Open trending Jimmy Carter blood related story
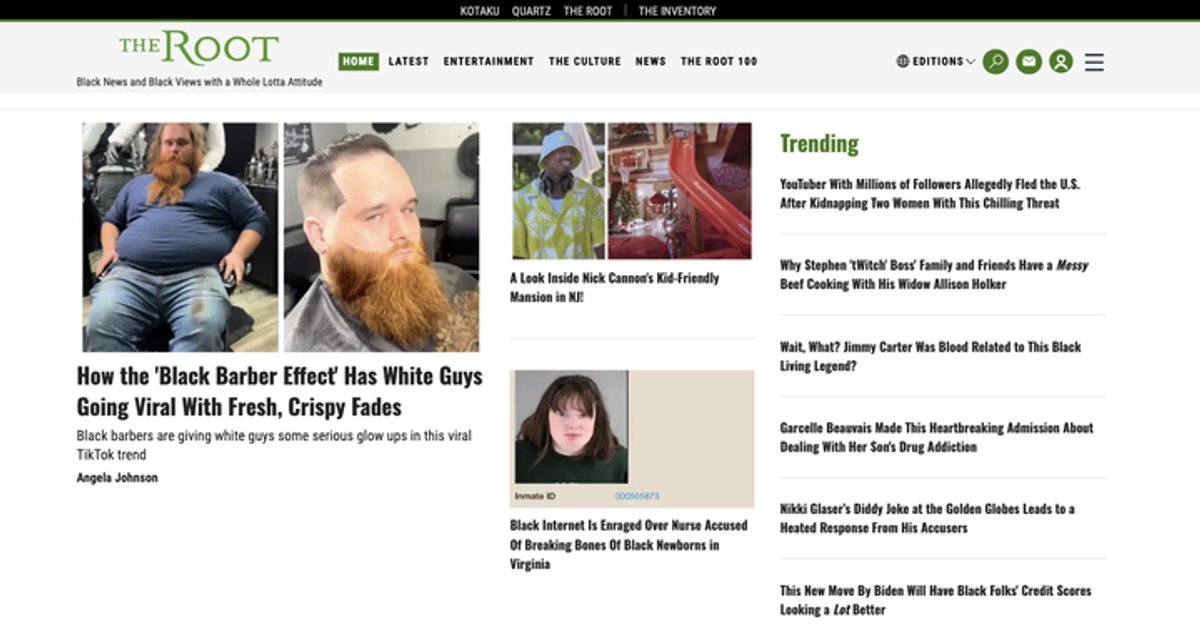The image size is (1200, 630). pyautogui.click(x=930, y=356)
